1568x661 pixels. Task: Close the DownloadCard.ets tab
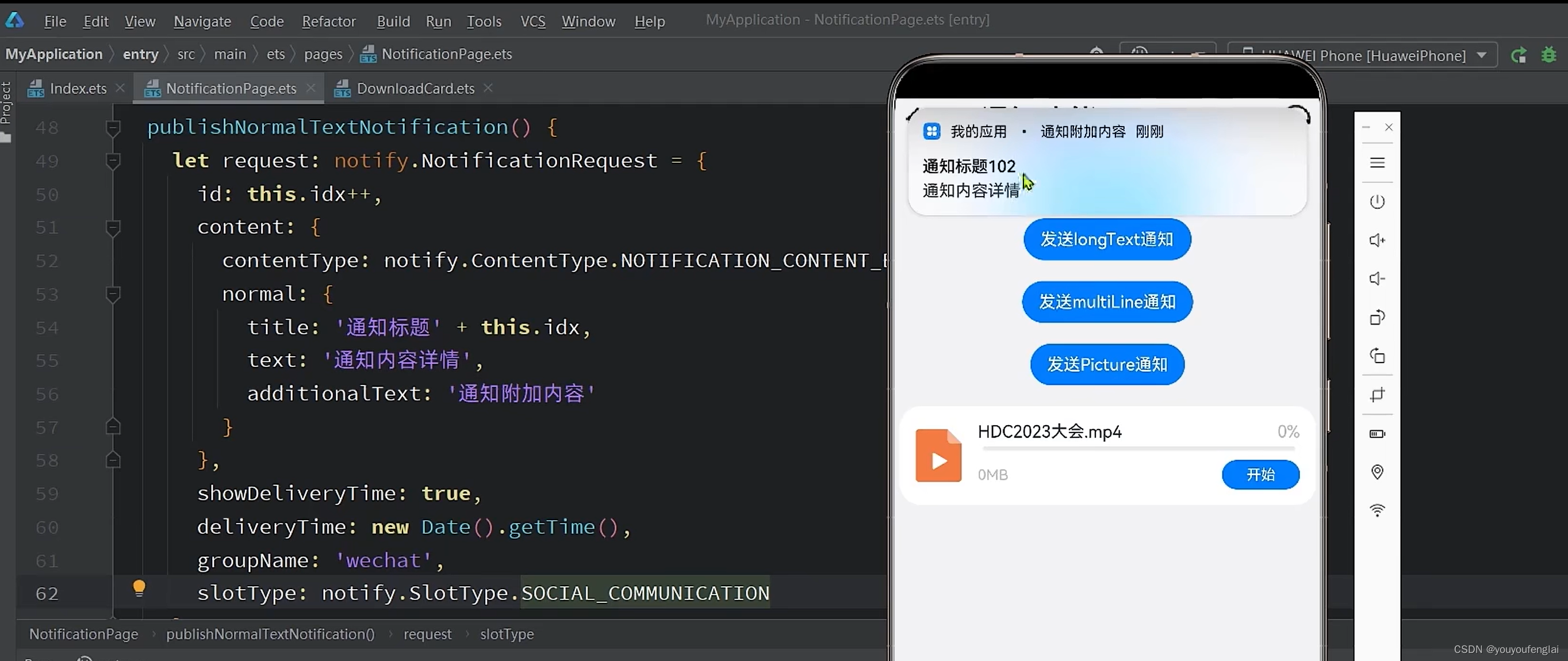[488, 87]
